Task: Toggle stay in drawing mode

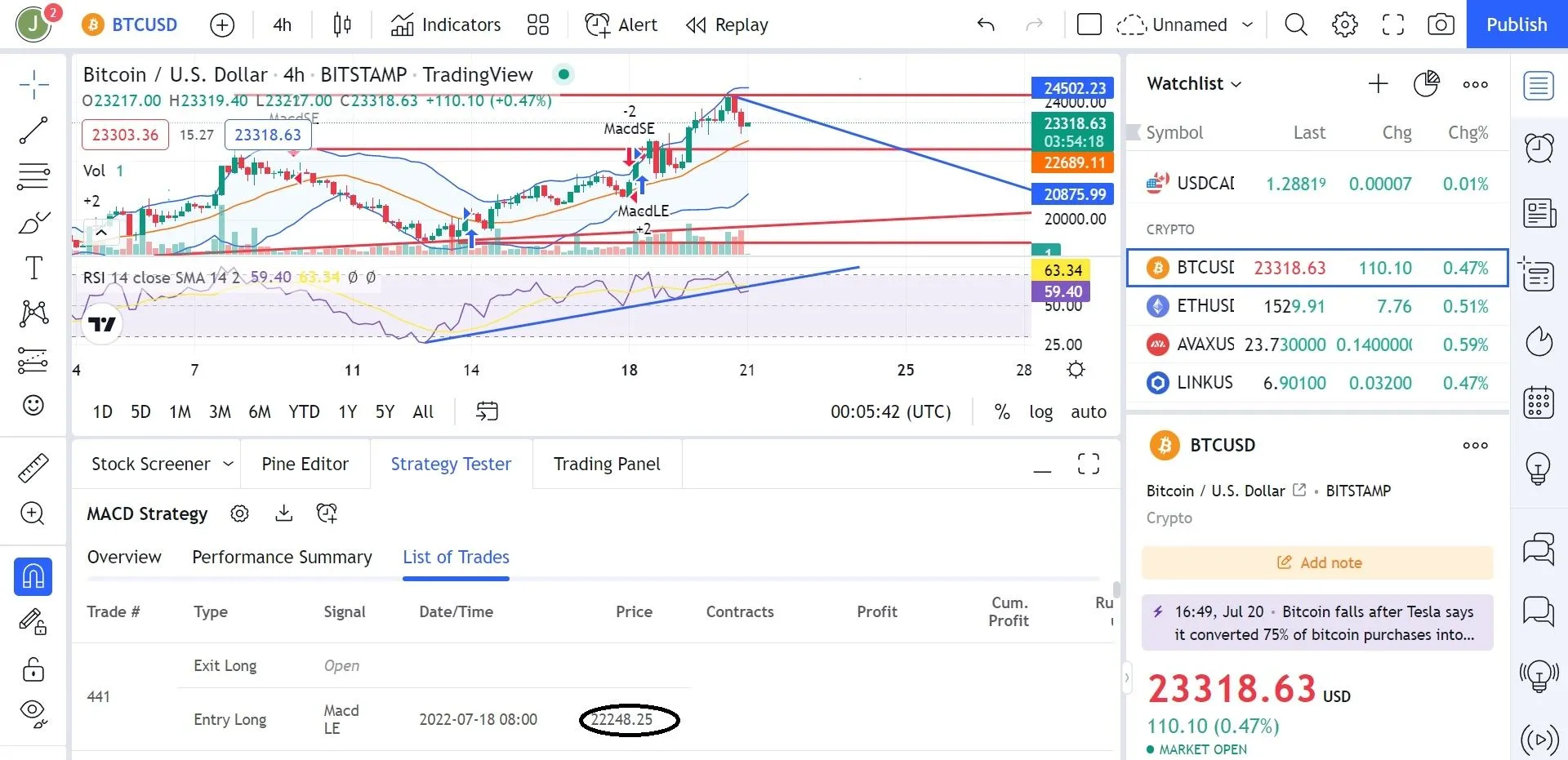Action: pyautogui.click(x=33, y=622)
